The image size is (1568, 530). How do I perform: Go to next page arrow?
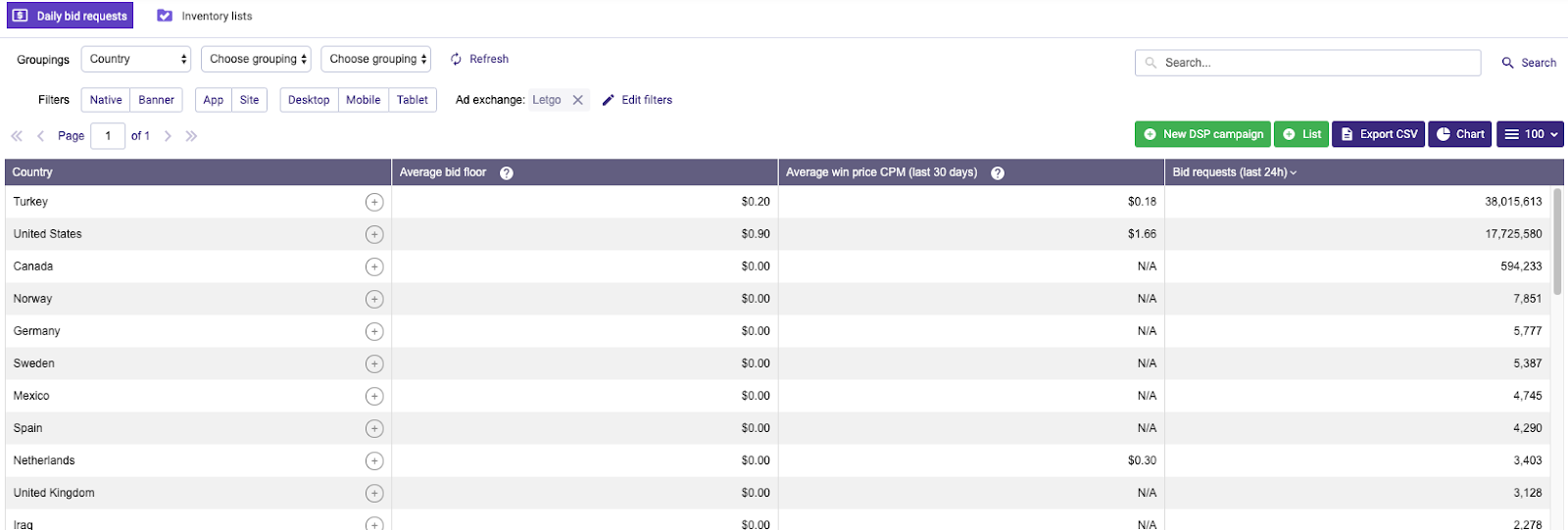(168, 136)
